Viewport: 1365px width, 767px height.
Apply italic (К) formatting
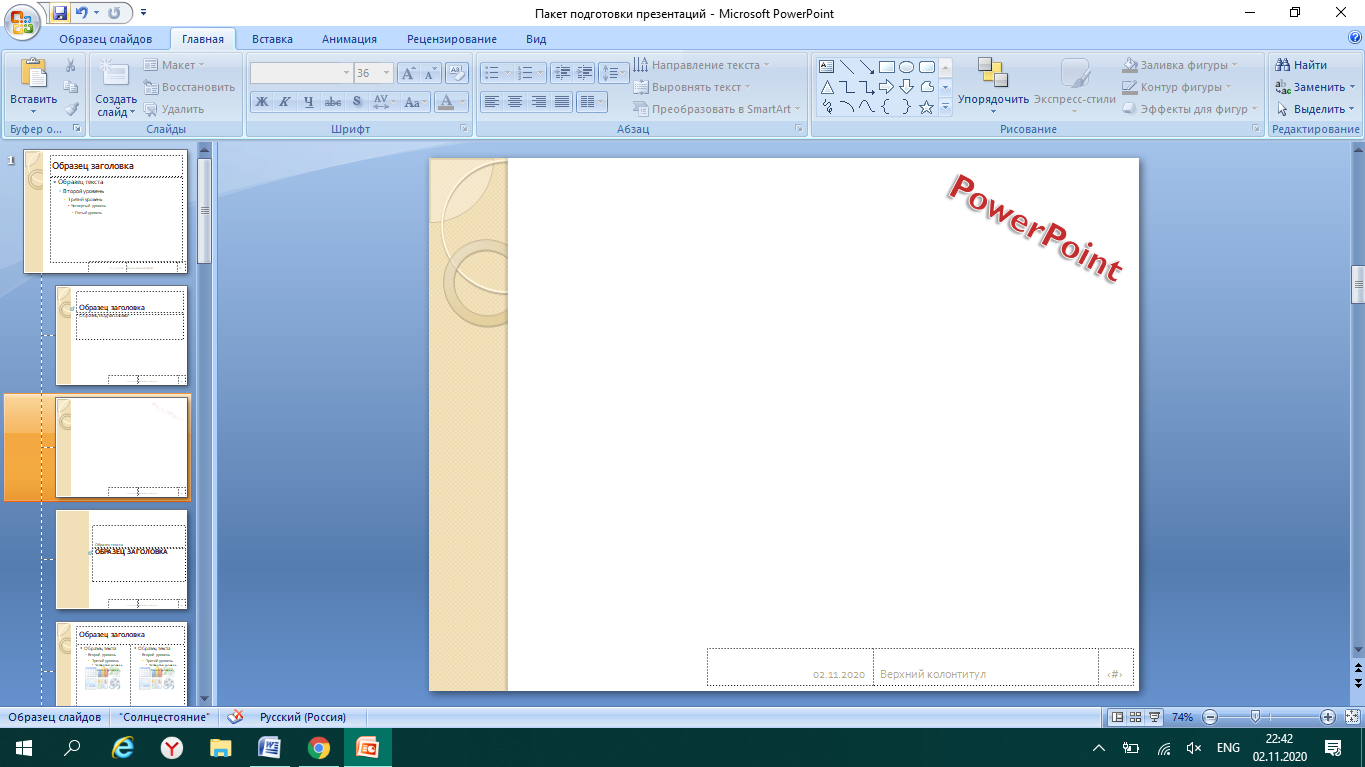[x=285, y=102]
